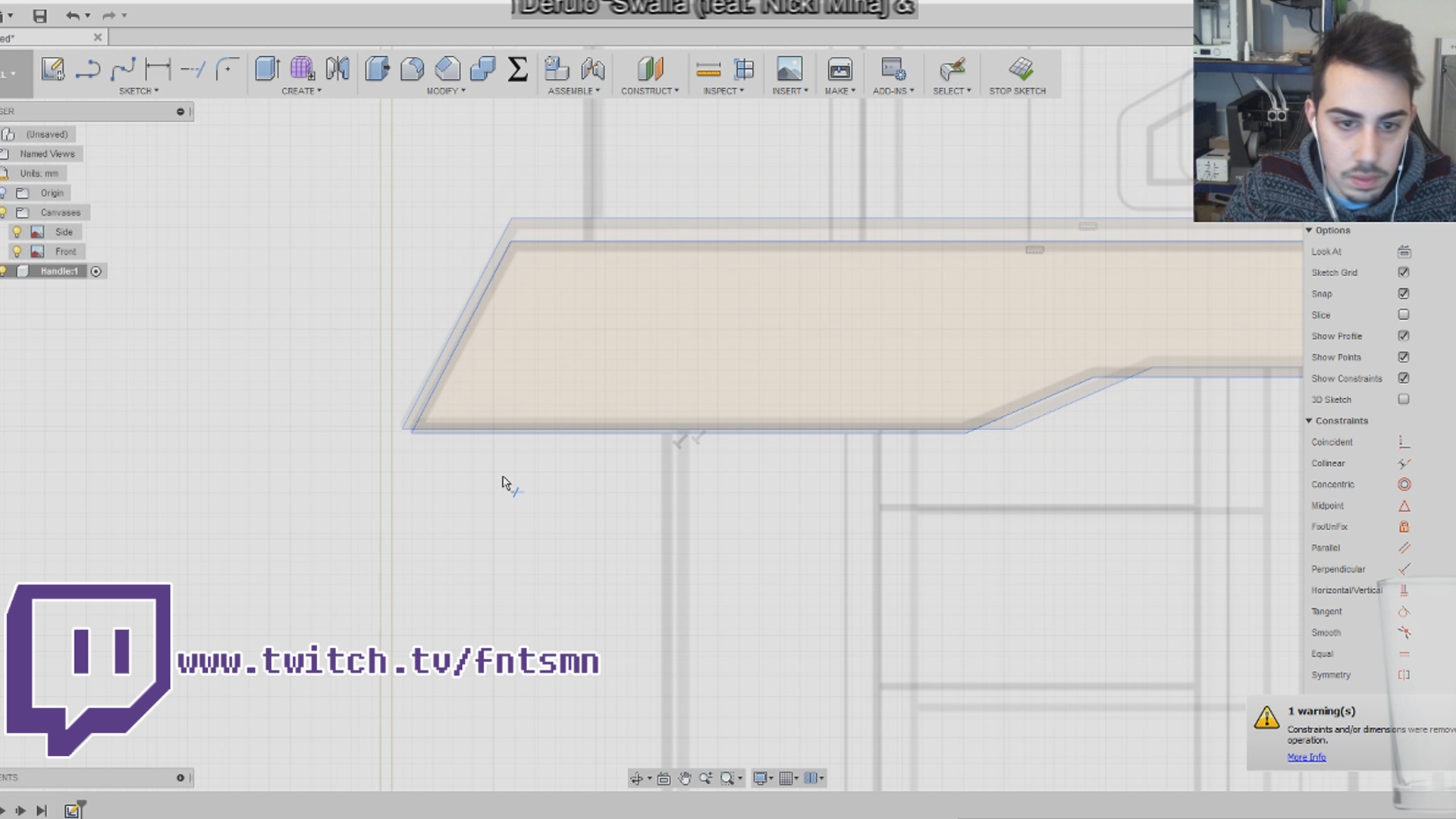Select the Line sketch tool
Image resolution: width=1456 pixels, height=819 pixels.
click(x=88, y=69)
